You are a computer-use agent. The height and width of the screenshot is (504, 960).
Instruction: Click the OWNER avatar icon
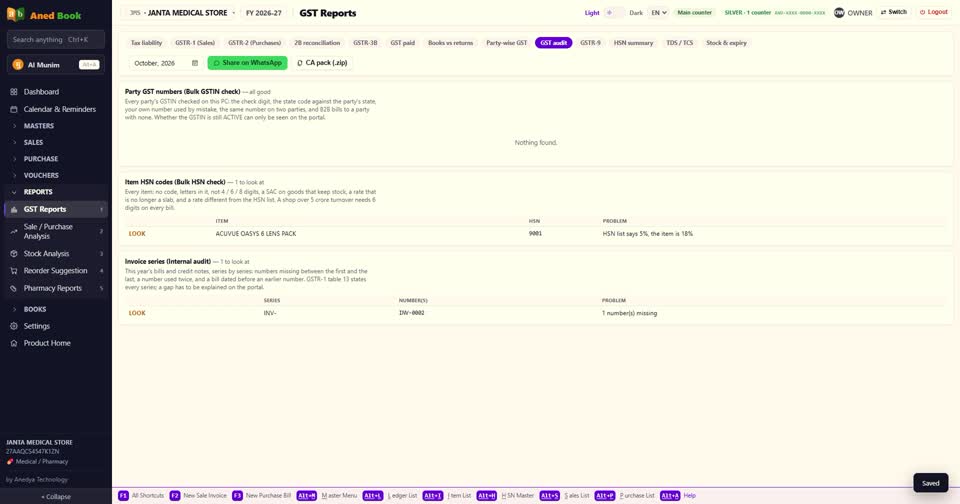coord(839,12)
